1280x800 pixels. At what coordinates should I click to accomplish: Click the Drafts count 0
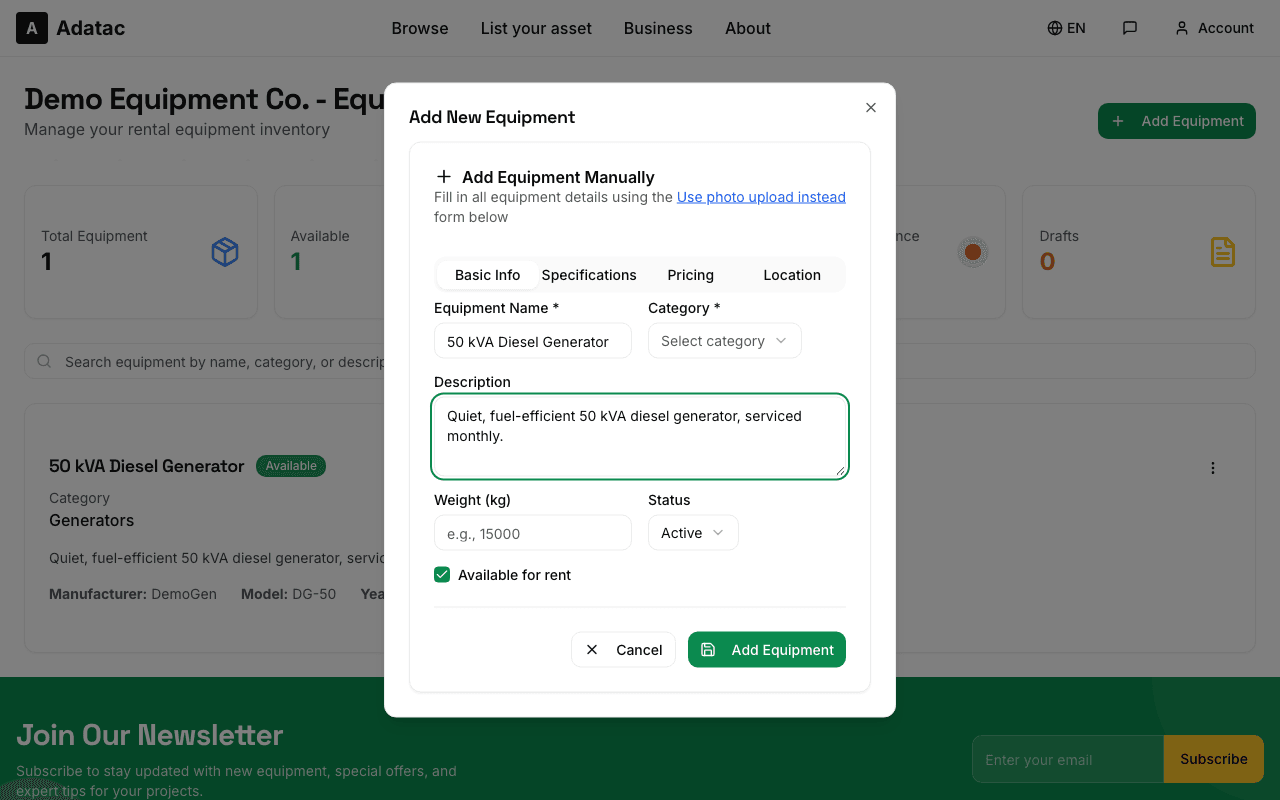coord(1047,262)
